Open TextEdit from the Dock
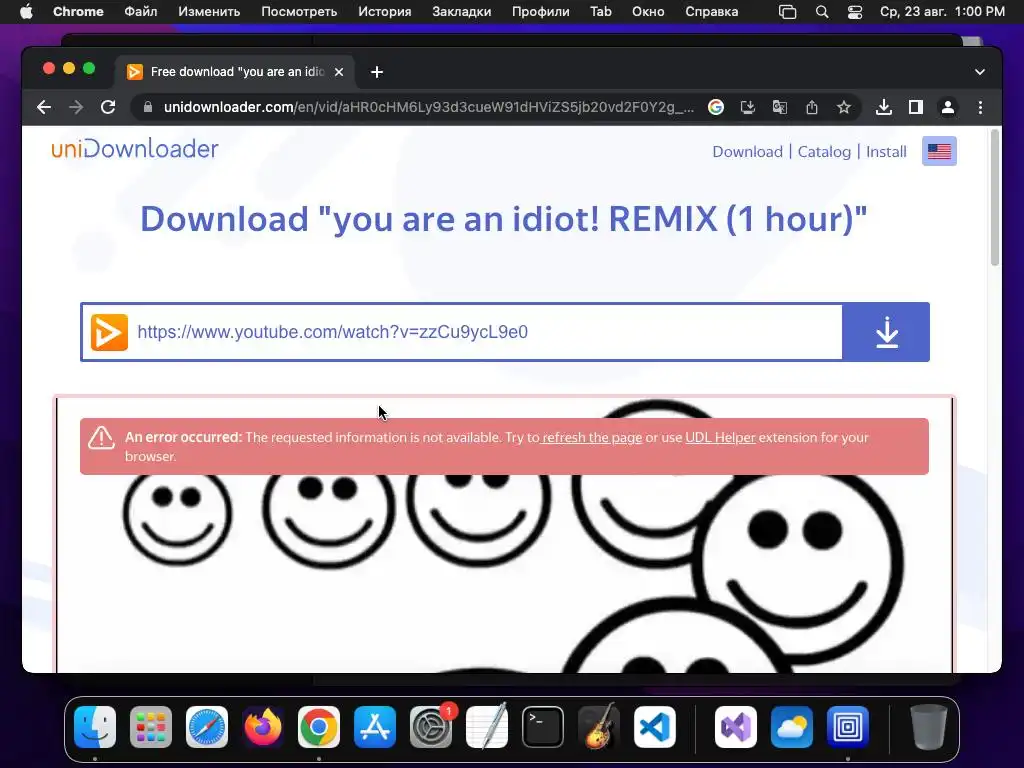The width and height of the screenshot is (1024, 768). 487,727
